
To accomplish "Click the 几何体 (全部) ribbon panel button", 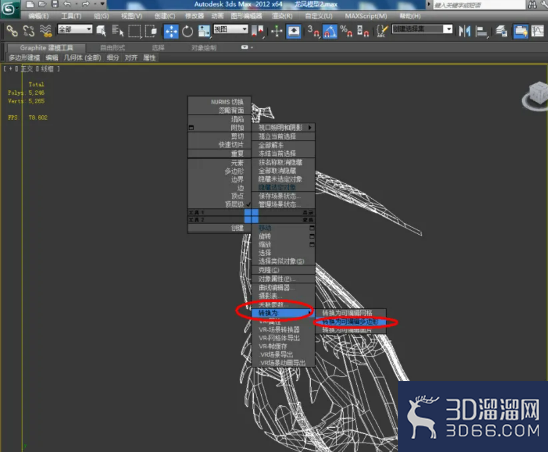I will coord(82,58).
